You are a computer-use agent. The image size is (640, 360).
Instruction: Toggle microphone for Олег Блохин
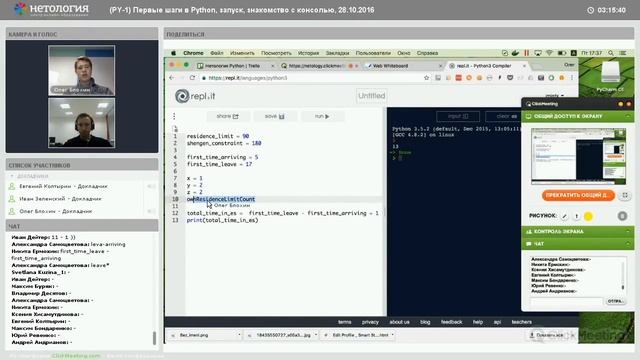151,211
